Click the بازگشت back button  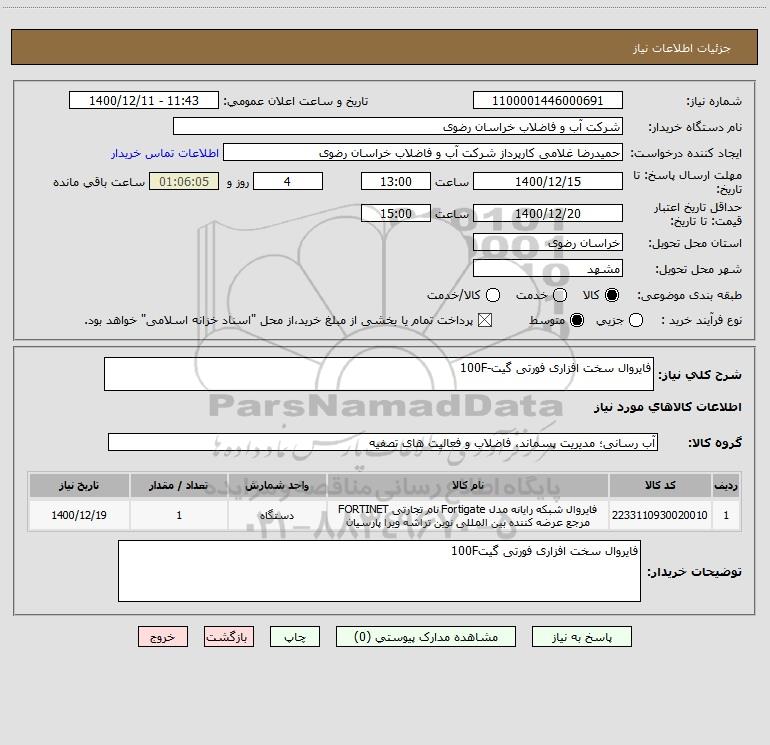tap(229, 636)
